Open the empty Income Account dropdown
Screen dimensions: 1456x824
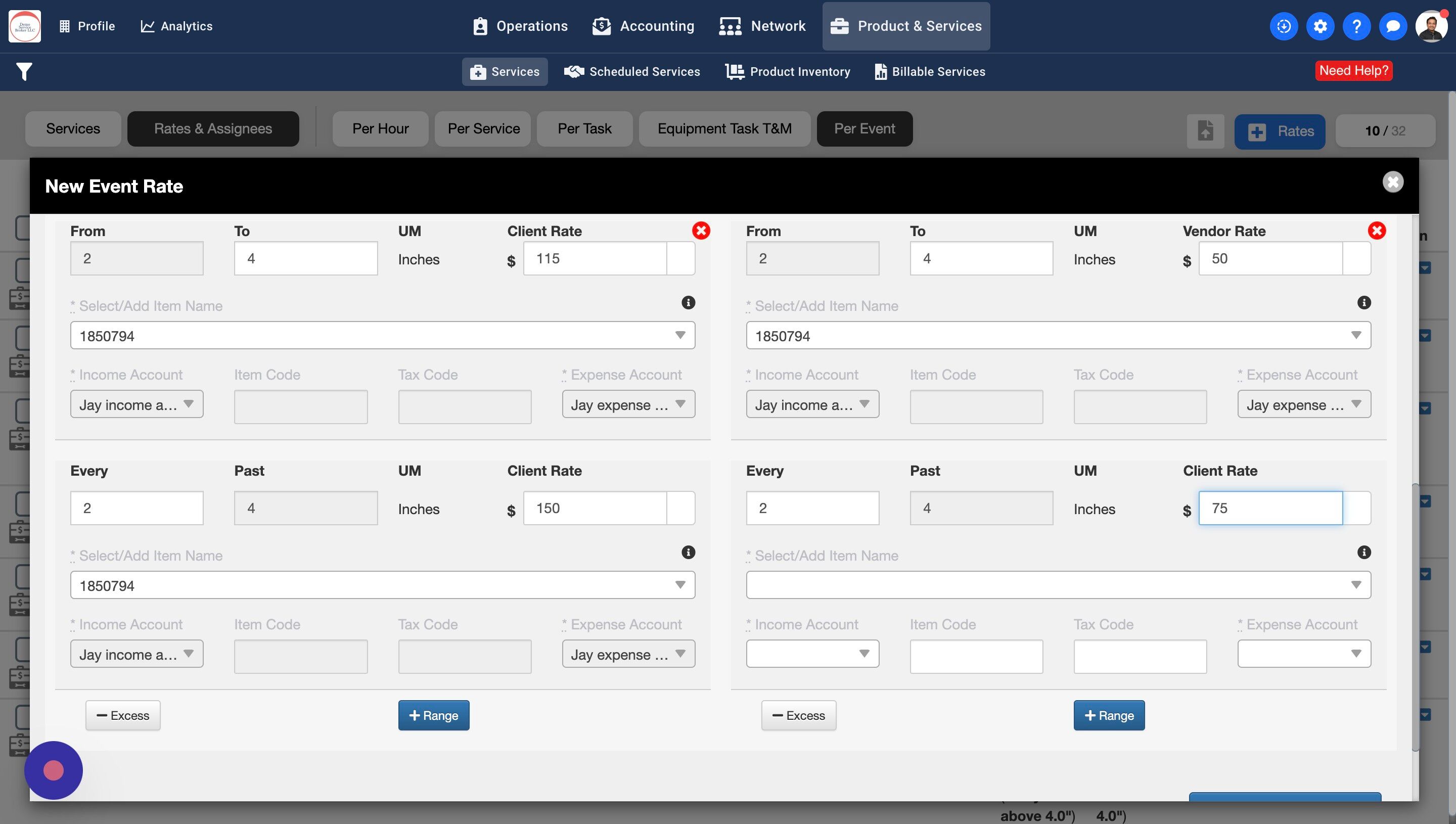coord(812,654)
